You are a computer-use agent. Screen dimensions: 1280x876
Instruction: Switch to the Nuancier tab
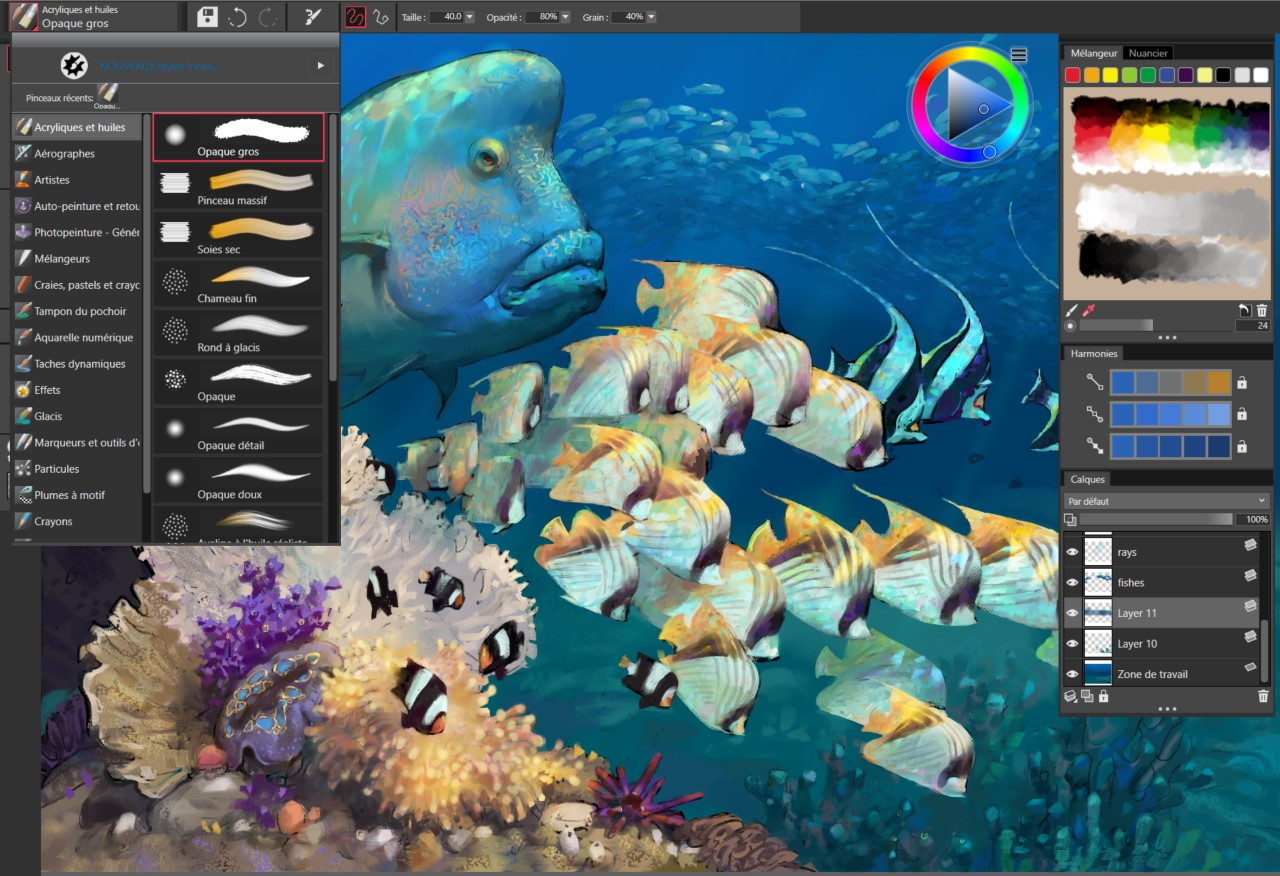click(1148, 53)
